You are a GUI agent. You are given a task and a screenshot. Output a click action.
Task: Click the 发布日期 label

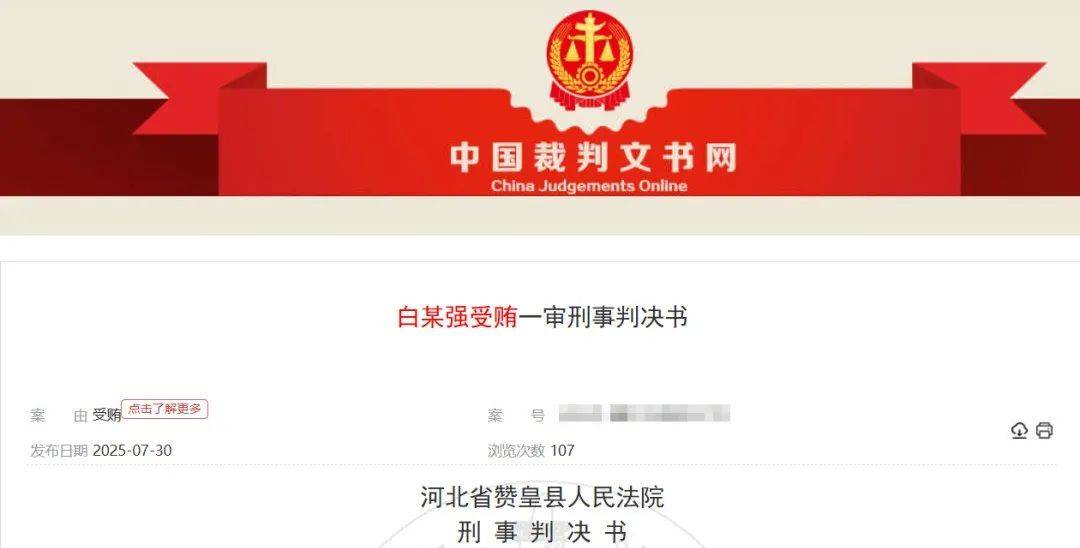click(59, 451)
